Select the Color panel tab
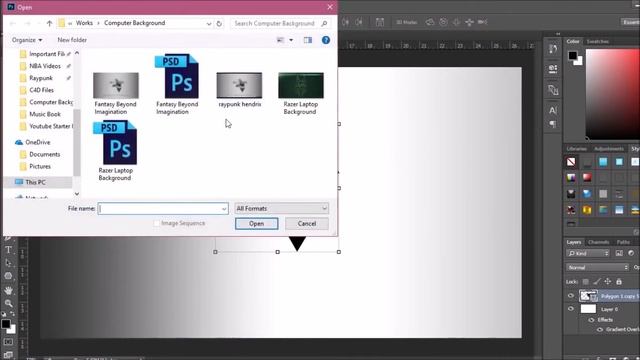This screenshot has width=640, height=360. point(573,42)
